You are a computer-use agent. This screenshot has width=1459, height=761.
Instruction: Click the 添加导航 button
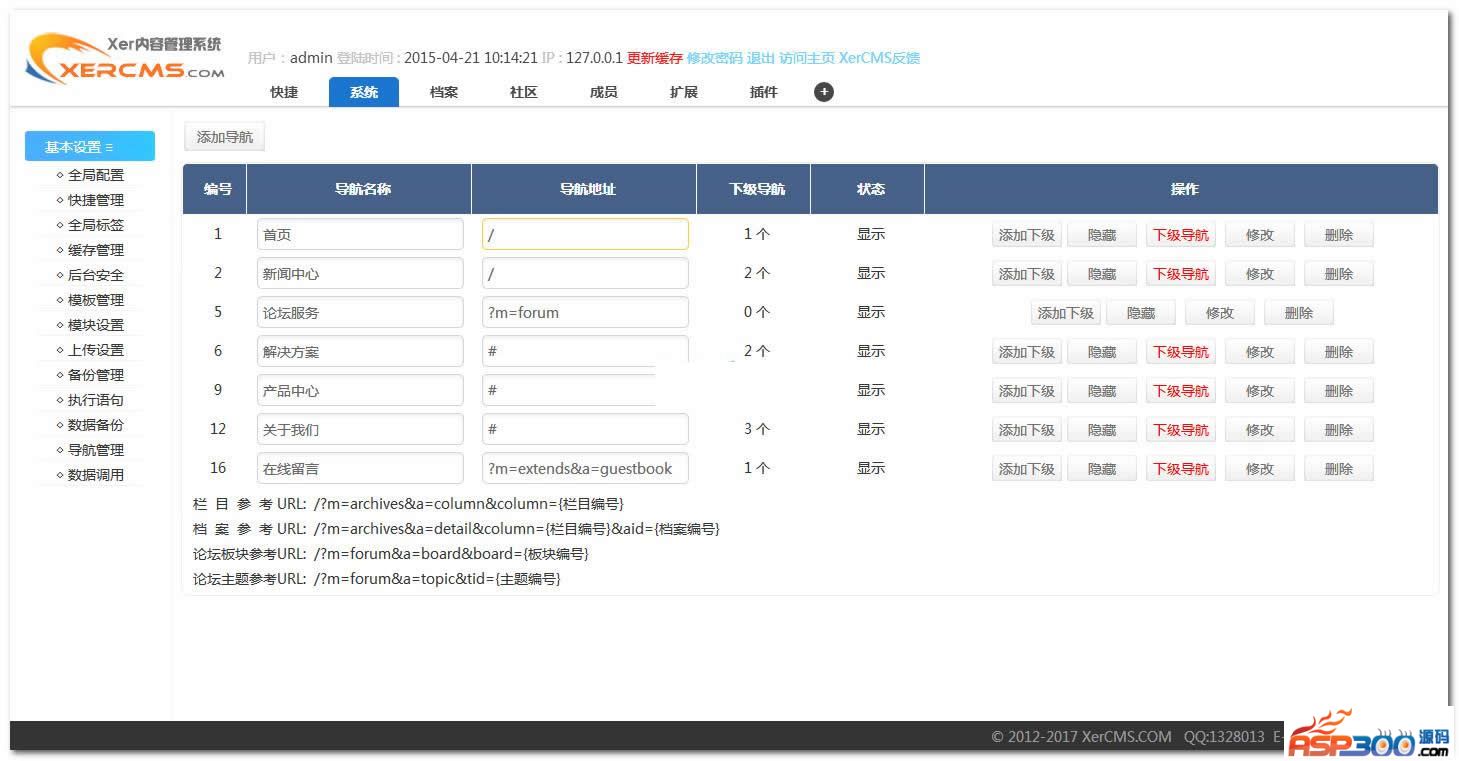[x=224, y=137]
